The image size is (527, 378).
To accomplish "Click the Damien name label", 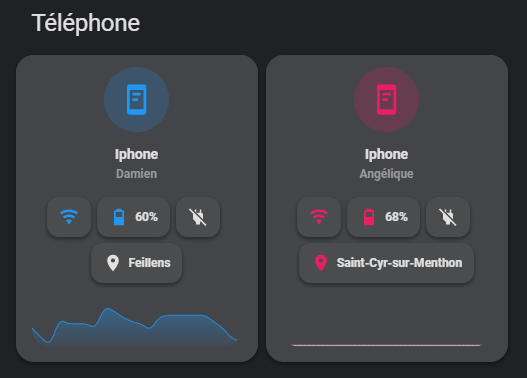I will tap(136, 174).
